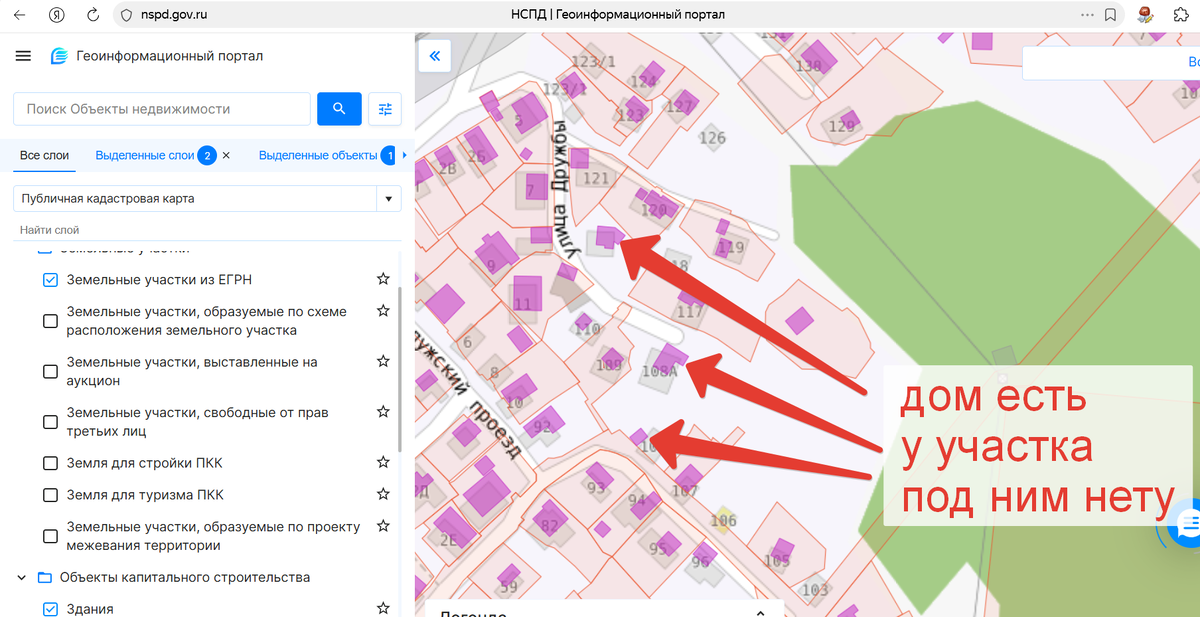Collapse the Объекты капитального строительства group
This screenshot has width=1200, height=617.
point(22,577)
